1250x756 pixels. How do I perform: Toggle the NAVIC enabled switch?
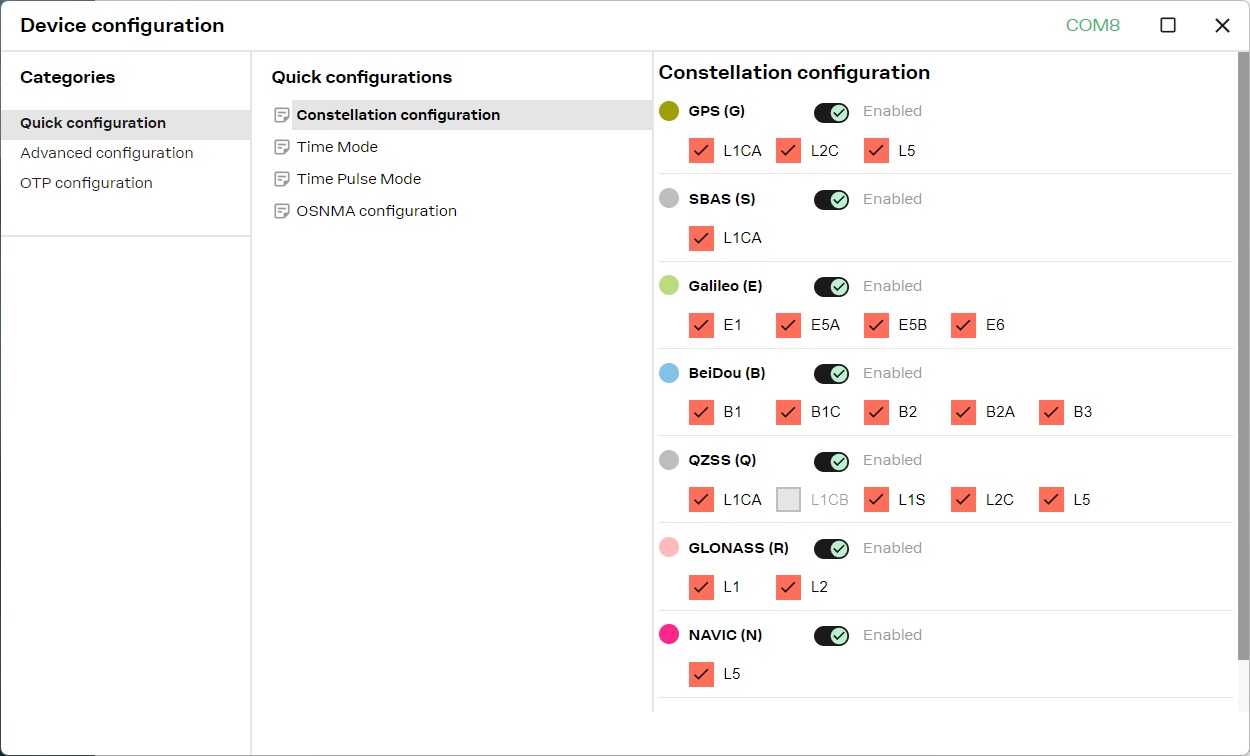831,635
